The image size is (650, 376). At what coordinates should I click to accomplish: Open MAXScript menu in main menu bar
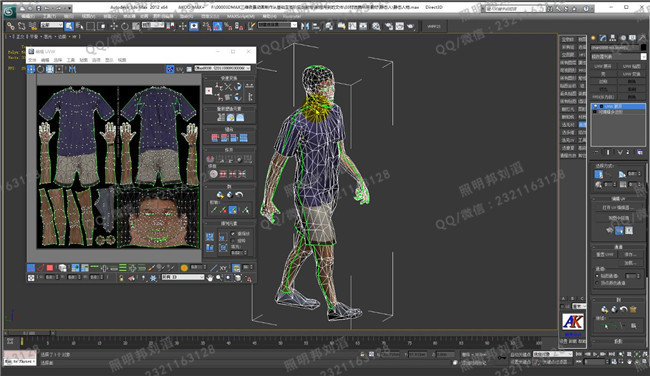click(241, 16)
